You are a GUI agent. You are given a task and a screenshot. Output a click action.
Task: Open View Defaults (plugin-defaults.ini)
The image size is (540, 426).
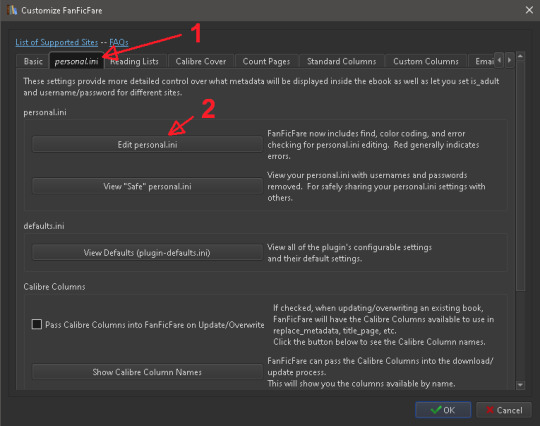pos(147,253)
